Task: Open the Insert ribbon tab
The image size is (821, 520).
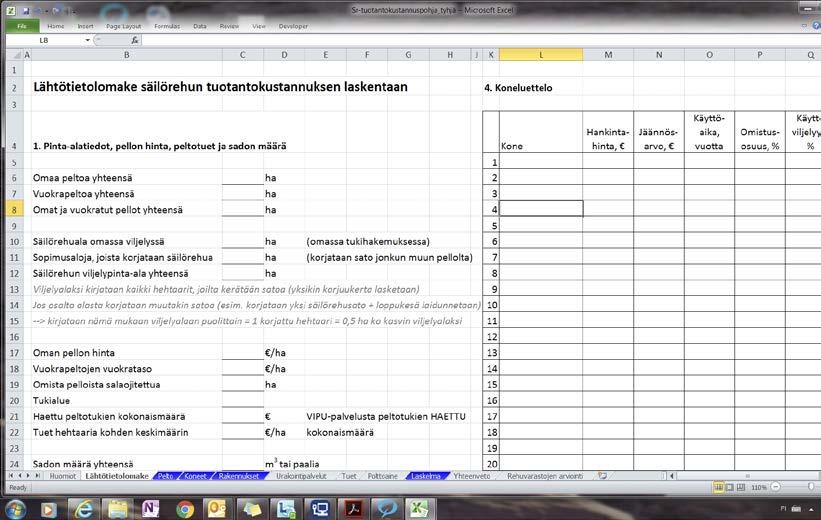Action: click(85, 26)
